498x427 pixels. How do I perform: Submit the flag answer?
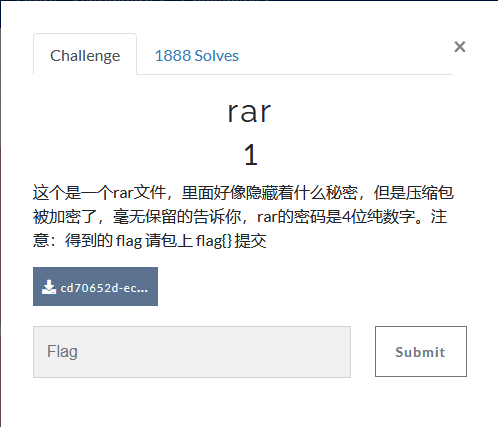tap(421, 352)
